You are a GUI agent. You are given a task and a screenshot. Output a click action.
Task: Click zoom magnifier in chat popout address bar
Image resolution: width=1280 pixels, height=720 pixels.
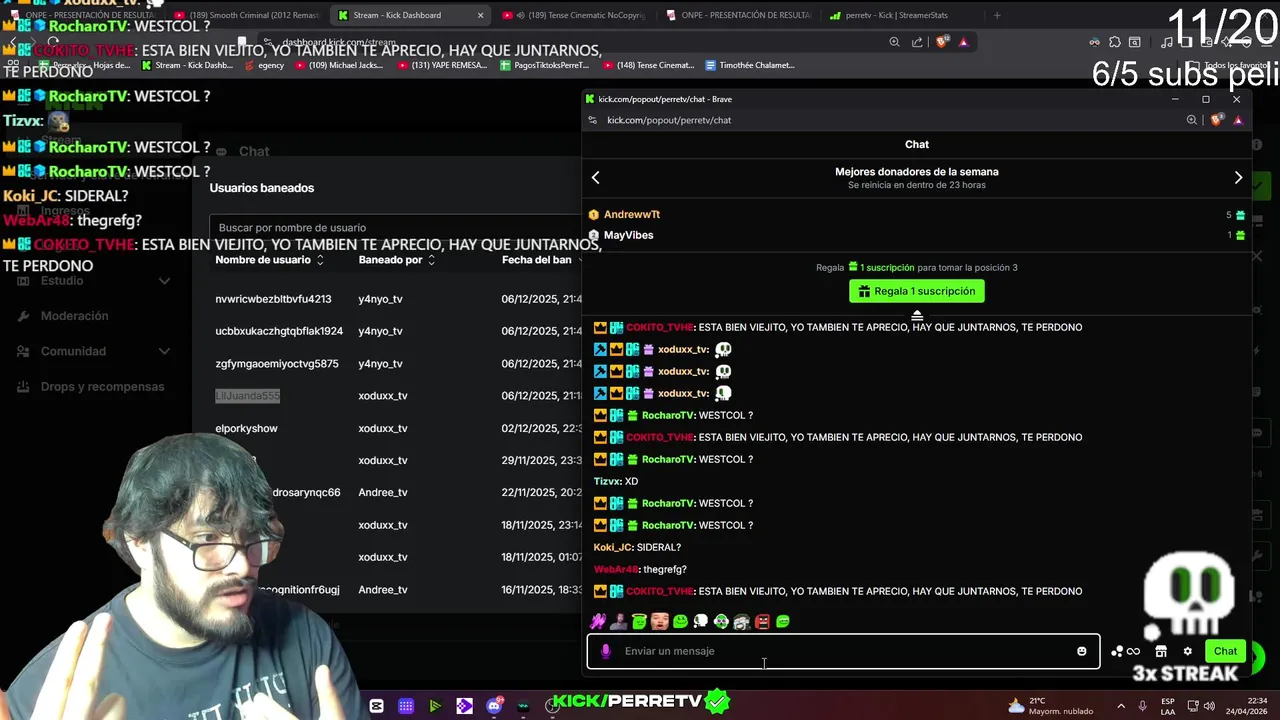pyautogui.click(x=1192, y=120)
